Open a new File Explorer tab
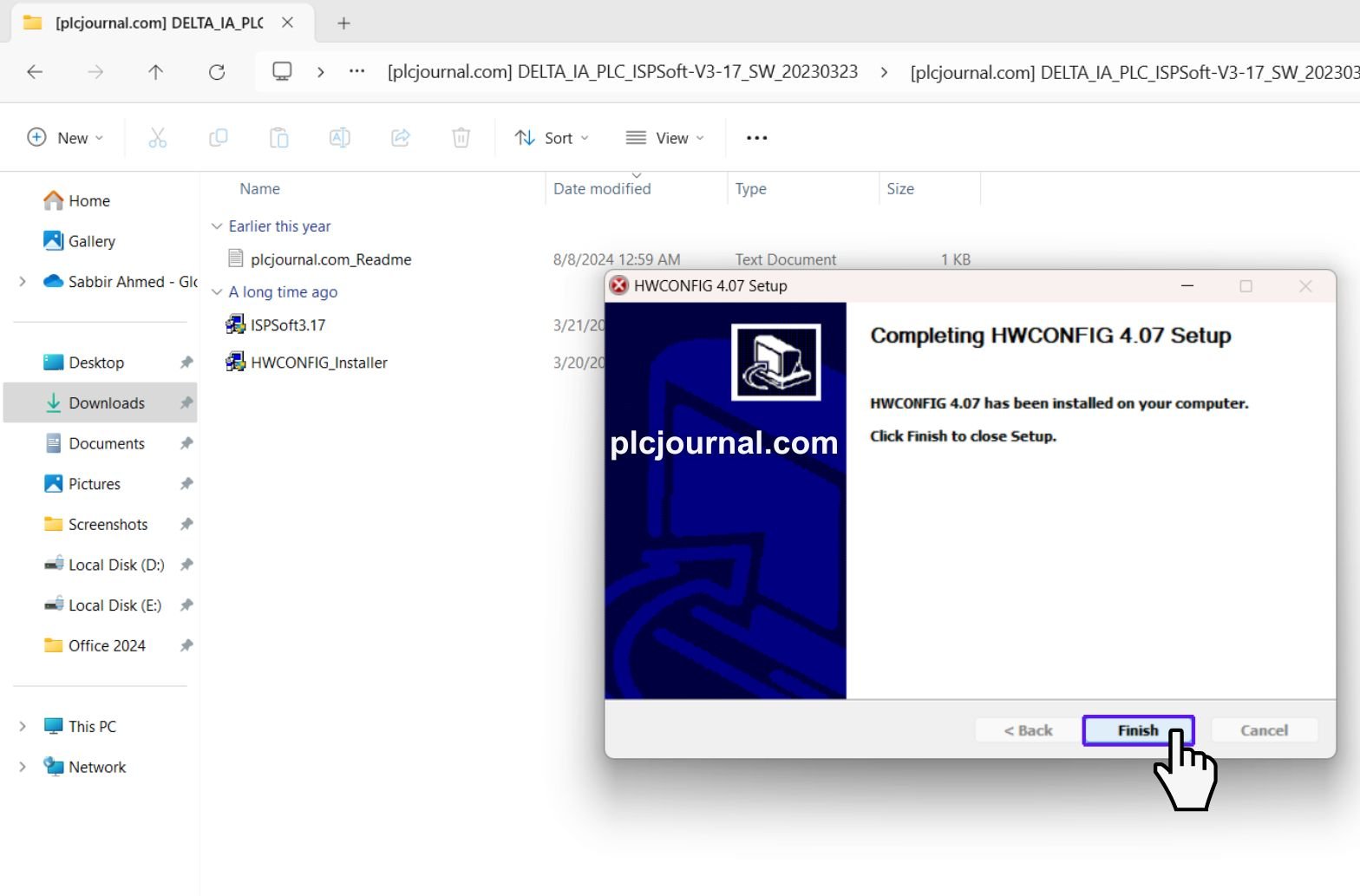The width and height of the screenshot is (1360, 896). pos(343,23)
